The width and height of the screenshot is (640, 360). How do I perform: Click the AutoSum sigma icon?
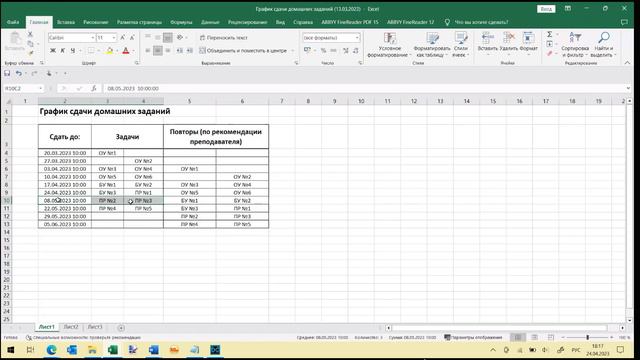click(549, 34)
